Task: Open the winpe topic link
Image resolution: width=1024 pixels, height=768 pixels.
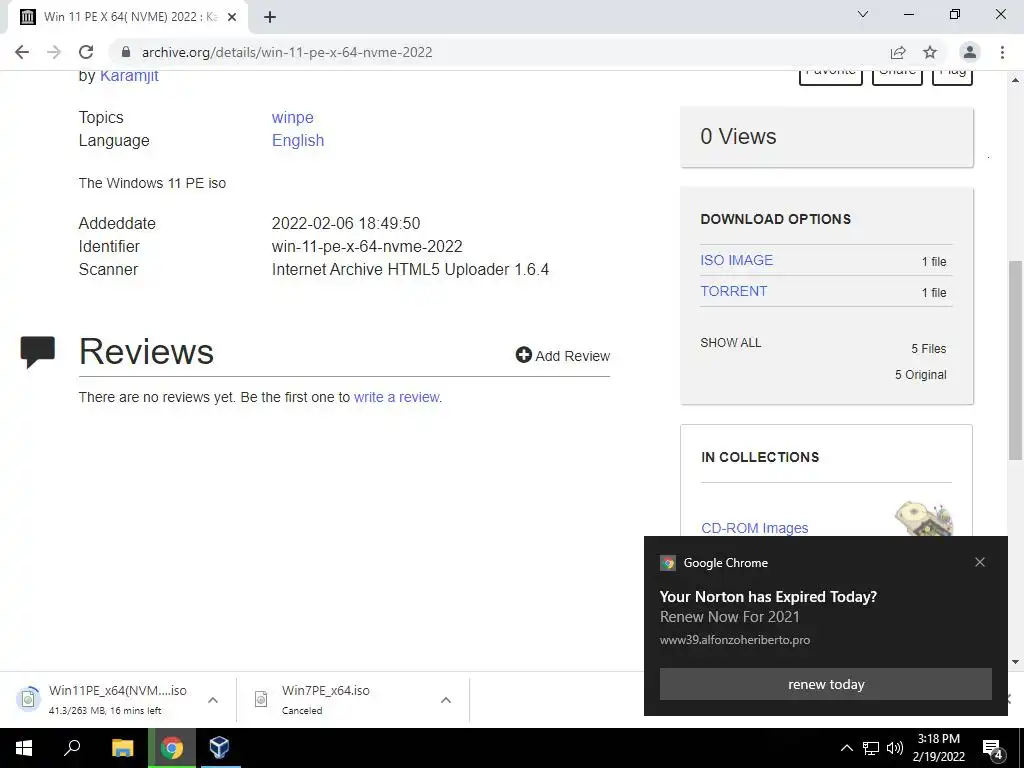Action: coord(293,118)
